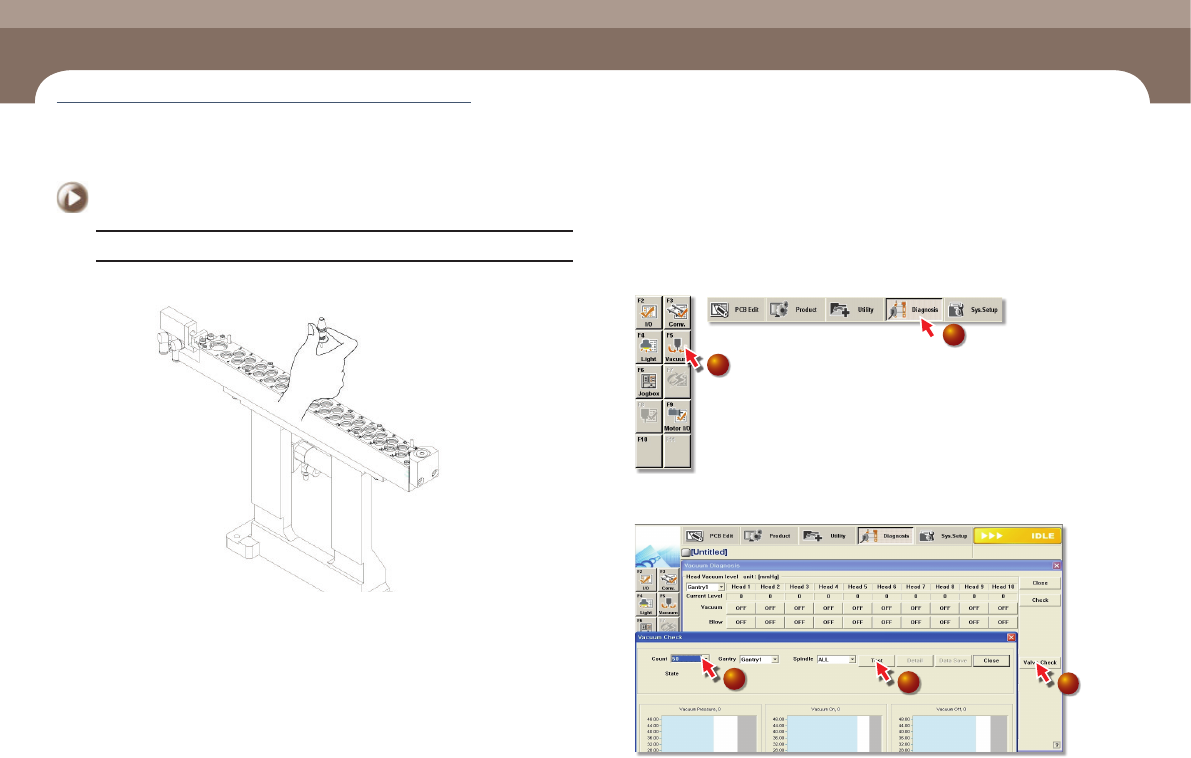Switch to PCB Edit tab in full window
Viewport: 1191px width, 758px height.
point(712,536)
